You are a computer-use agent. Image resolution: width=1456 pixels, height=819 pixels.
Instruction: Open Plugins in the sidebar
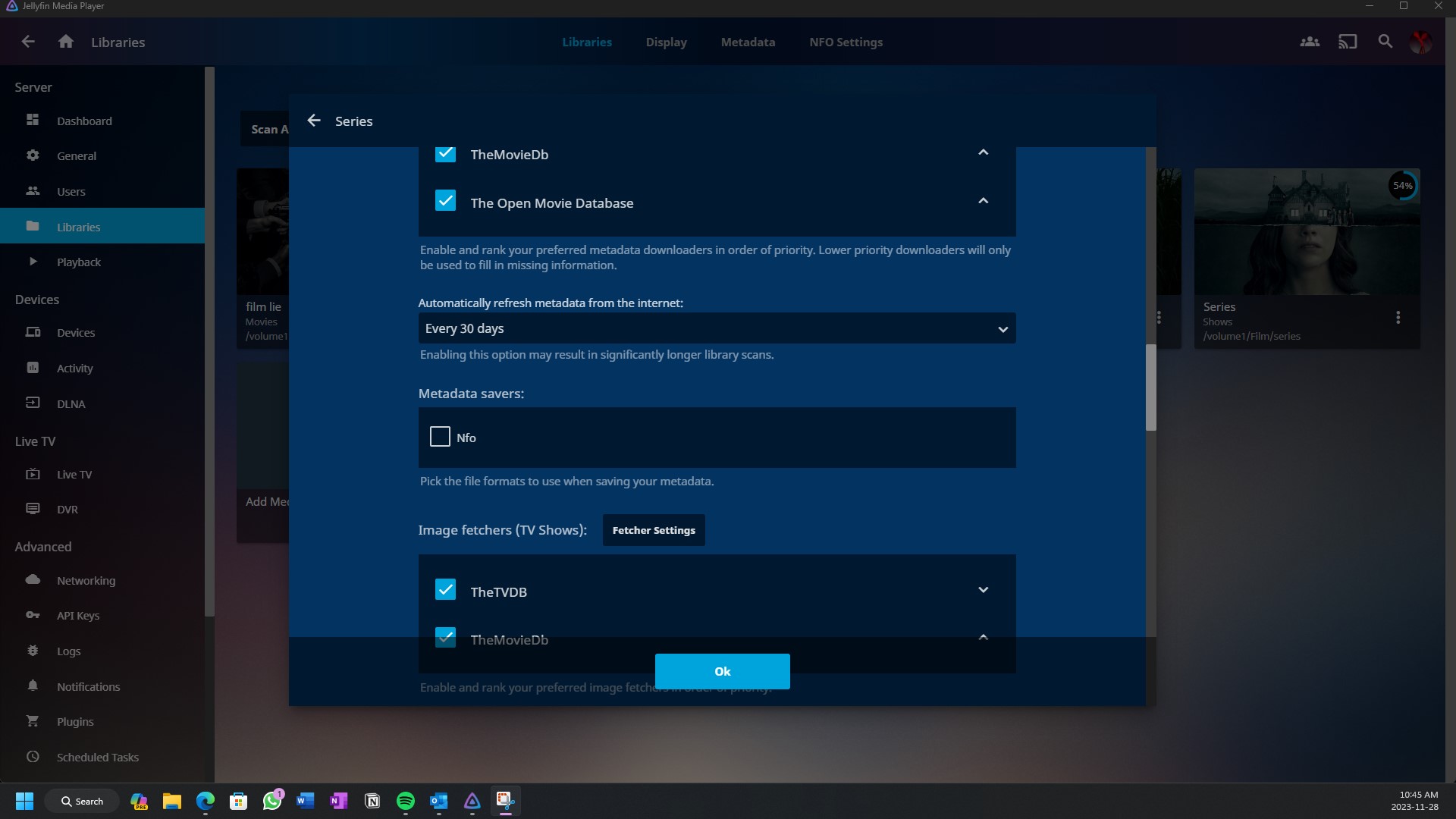pos(75,721)
